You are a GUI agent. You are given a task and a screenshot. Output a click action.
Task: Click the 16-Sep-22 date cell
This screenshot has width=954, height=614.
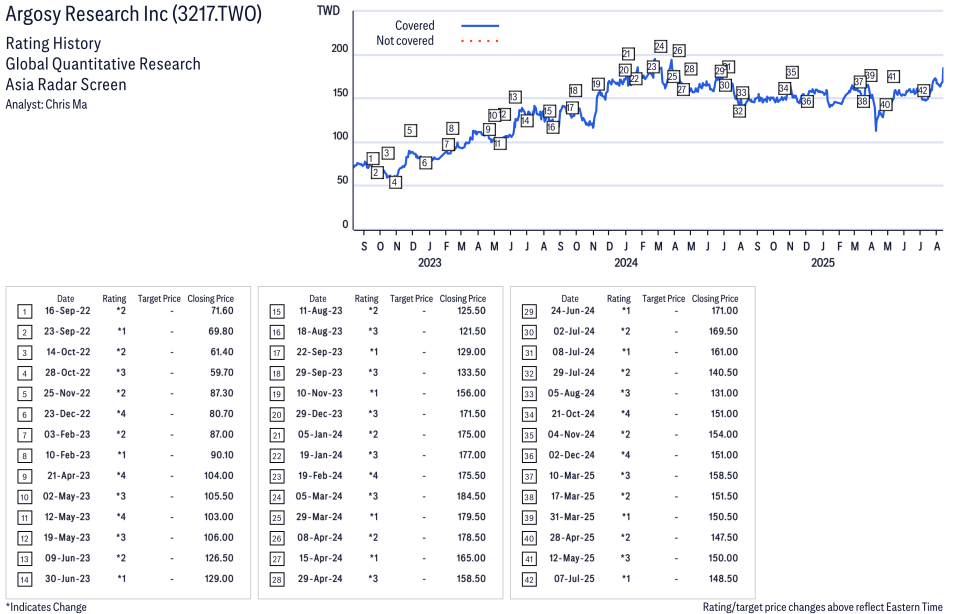click(x=67, y=311)
